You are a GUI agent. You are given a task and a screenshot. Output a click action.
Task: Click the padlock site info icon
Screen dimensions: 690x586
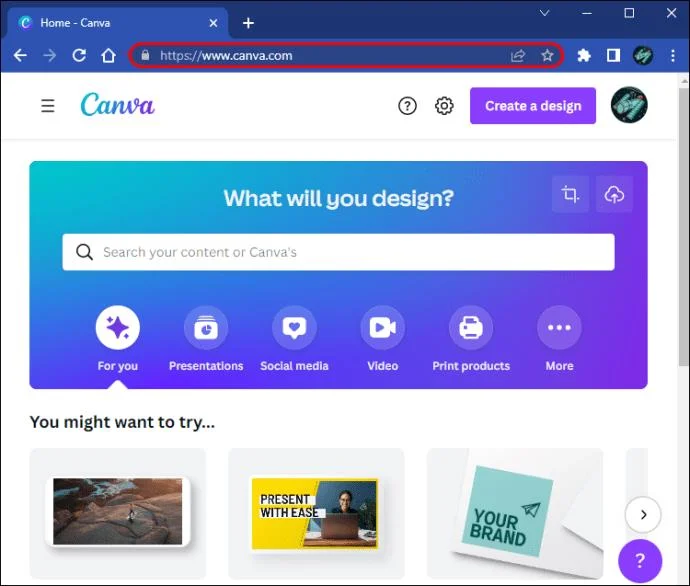145,55
